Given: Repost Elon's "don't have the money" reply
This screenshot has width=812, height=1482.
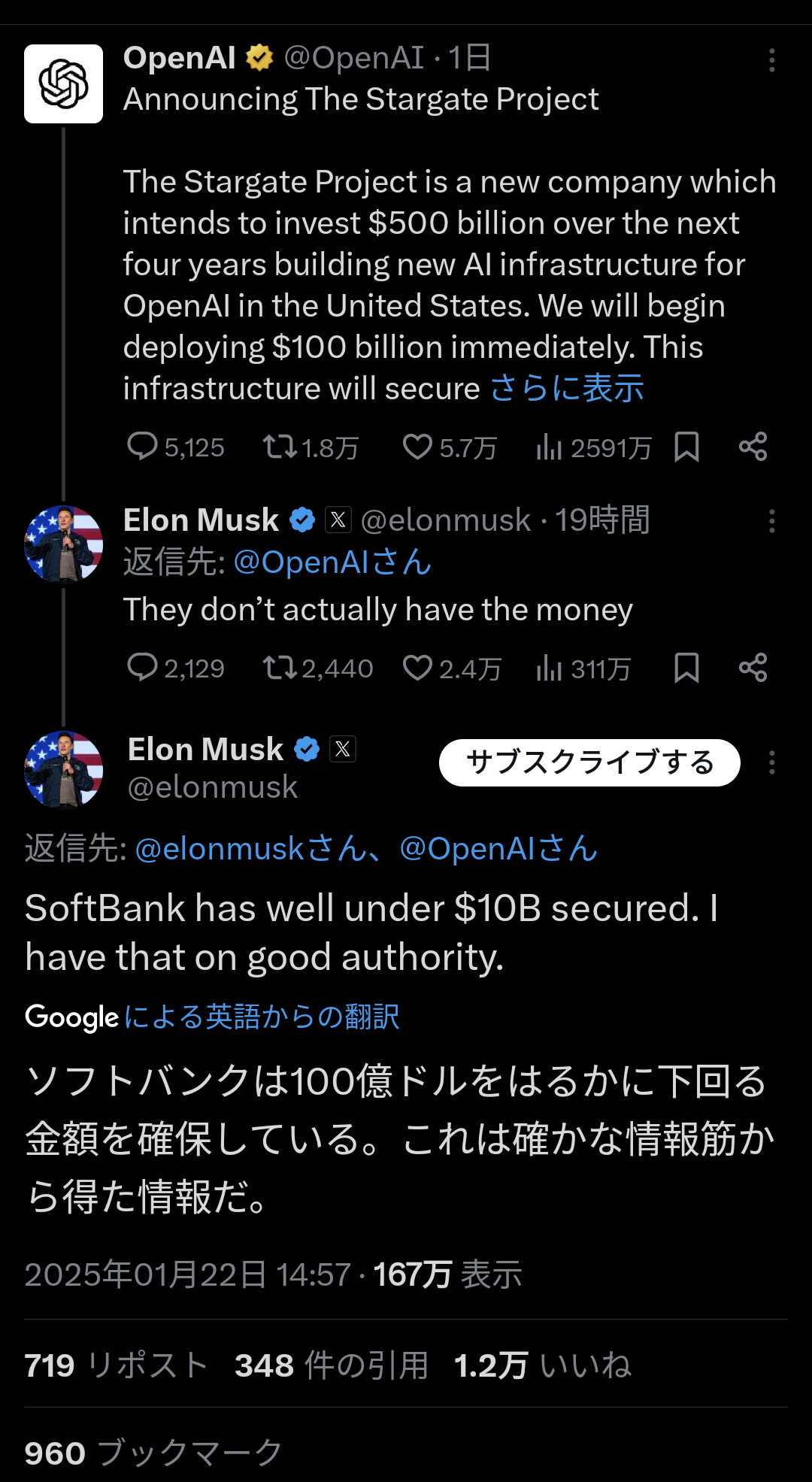Looking at the screenshot, I should tap(279, 668).
